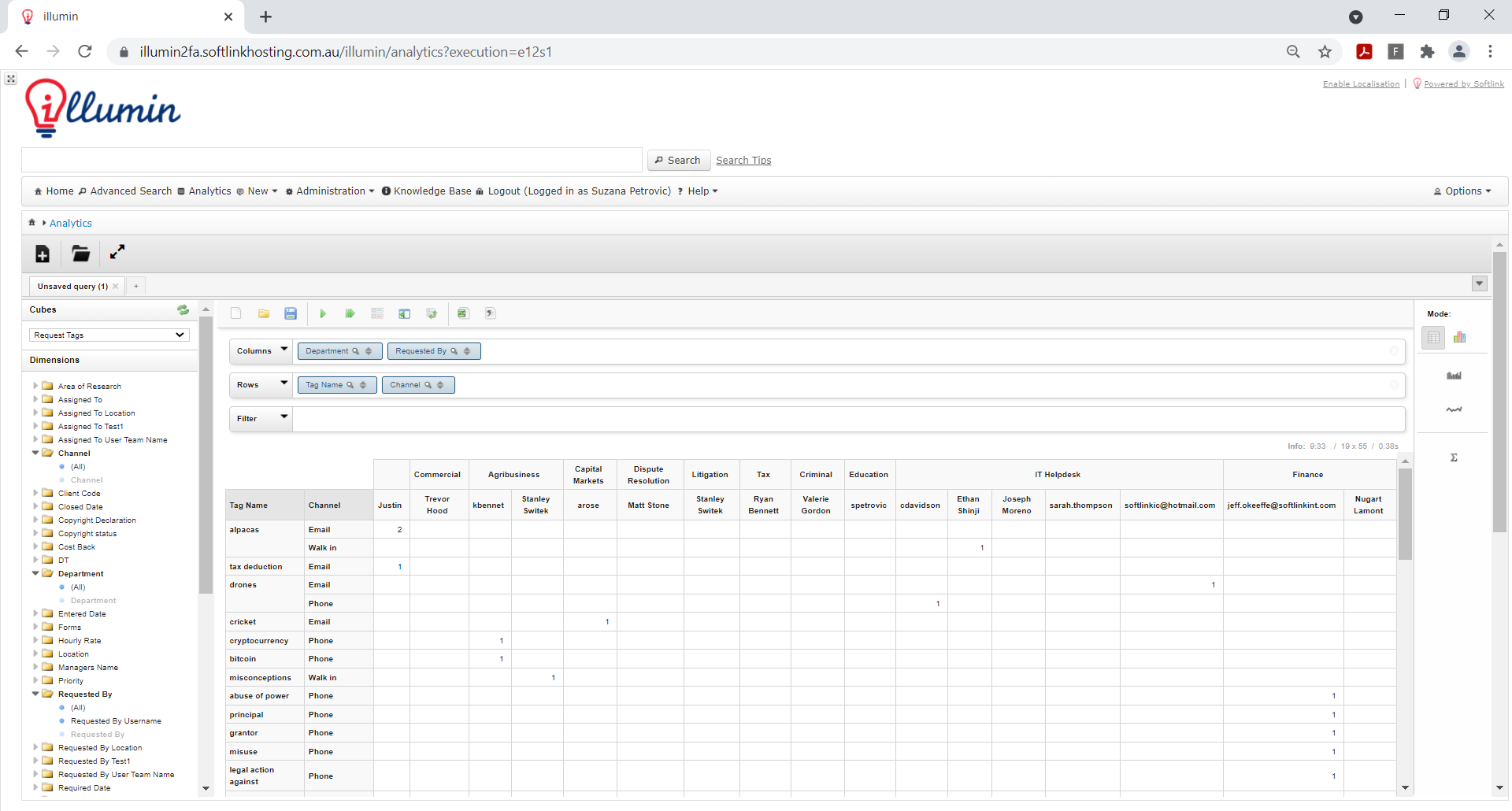The height and width of the screenshot is (811, 1512).
Task: Create a new query document
Action: 235,313
